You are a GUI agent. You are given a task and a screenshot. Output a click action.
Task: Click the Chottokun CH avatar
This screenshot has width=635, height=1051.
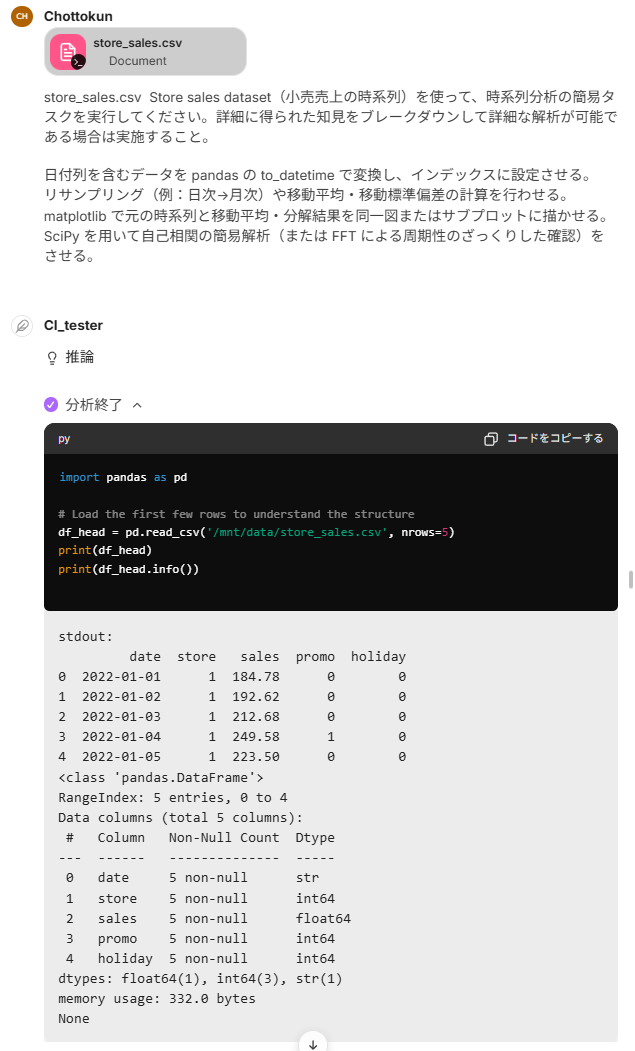pos(22,16)
